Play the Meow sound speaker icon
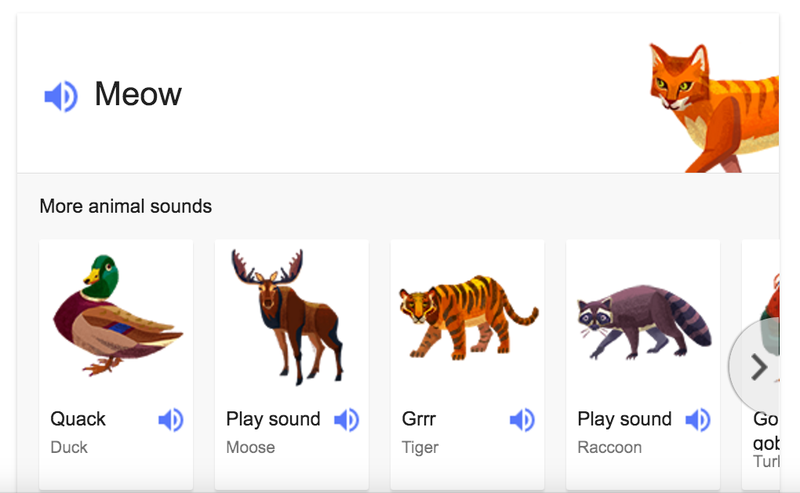This screenshot has height=493, width=800. tap(60, 96)
